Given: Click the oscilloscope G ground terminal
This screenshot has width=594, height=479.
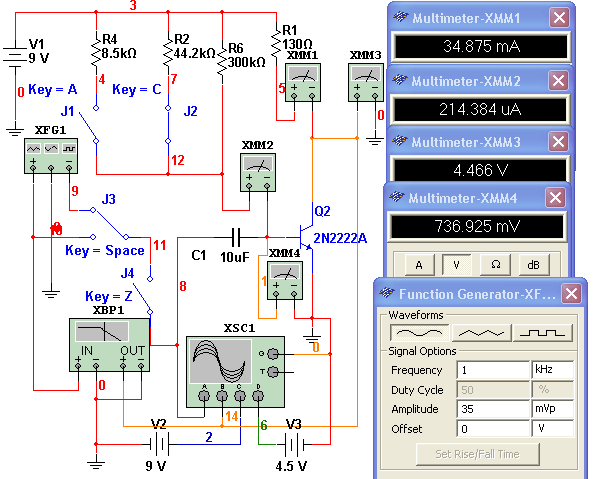Looking at the screenshot, I should click(x=273, y=354).
